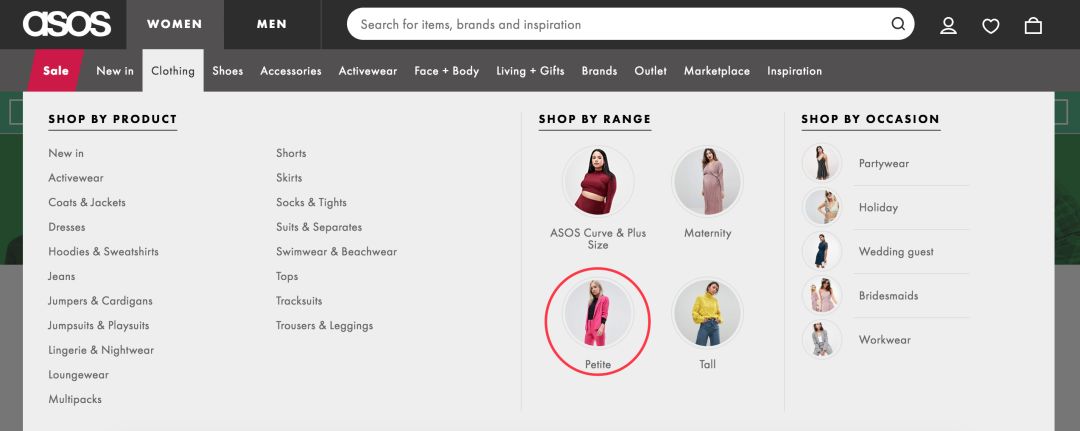Go to Coats & Jackets

tap(87, 202)
